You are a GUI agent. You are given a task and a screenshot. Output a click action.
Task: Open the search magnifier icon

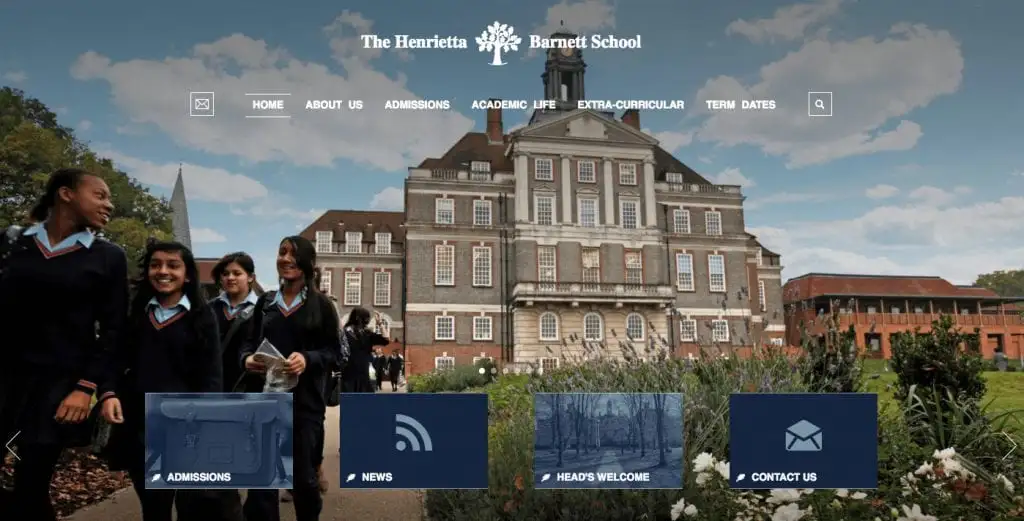click(820, 104)
